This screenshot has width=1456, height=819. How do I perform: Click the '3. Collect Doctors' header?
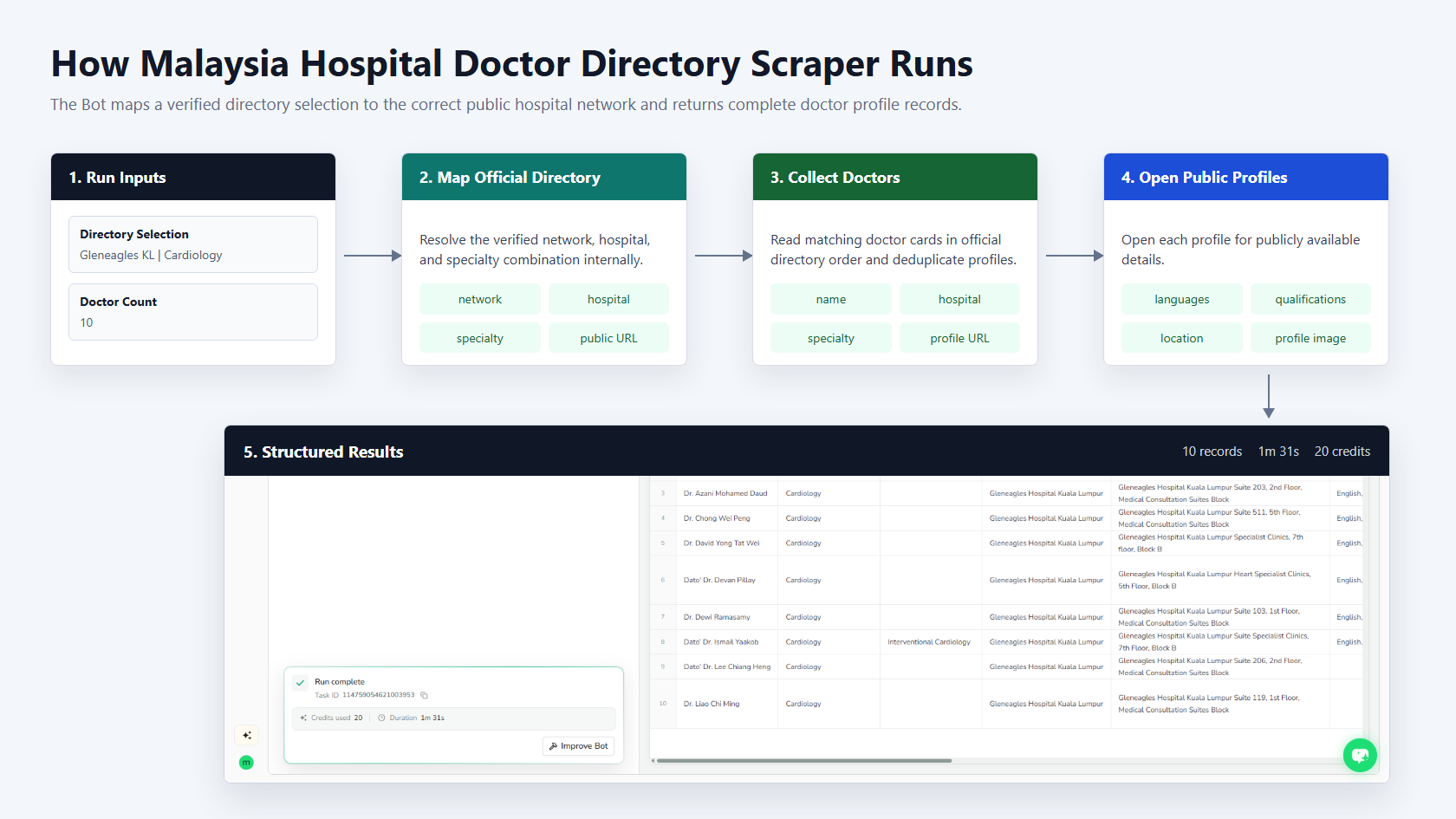895,177
